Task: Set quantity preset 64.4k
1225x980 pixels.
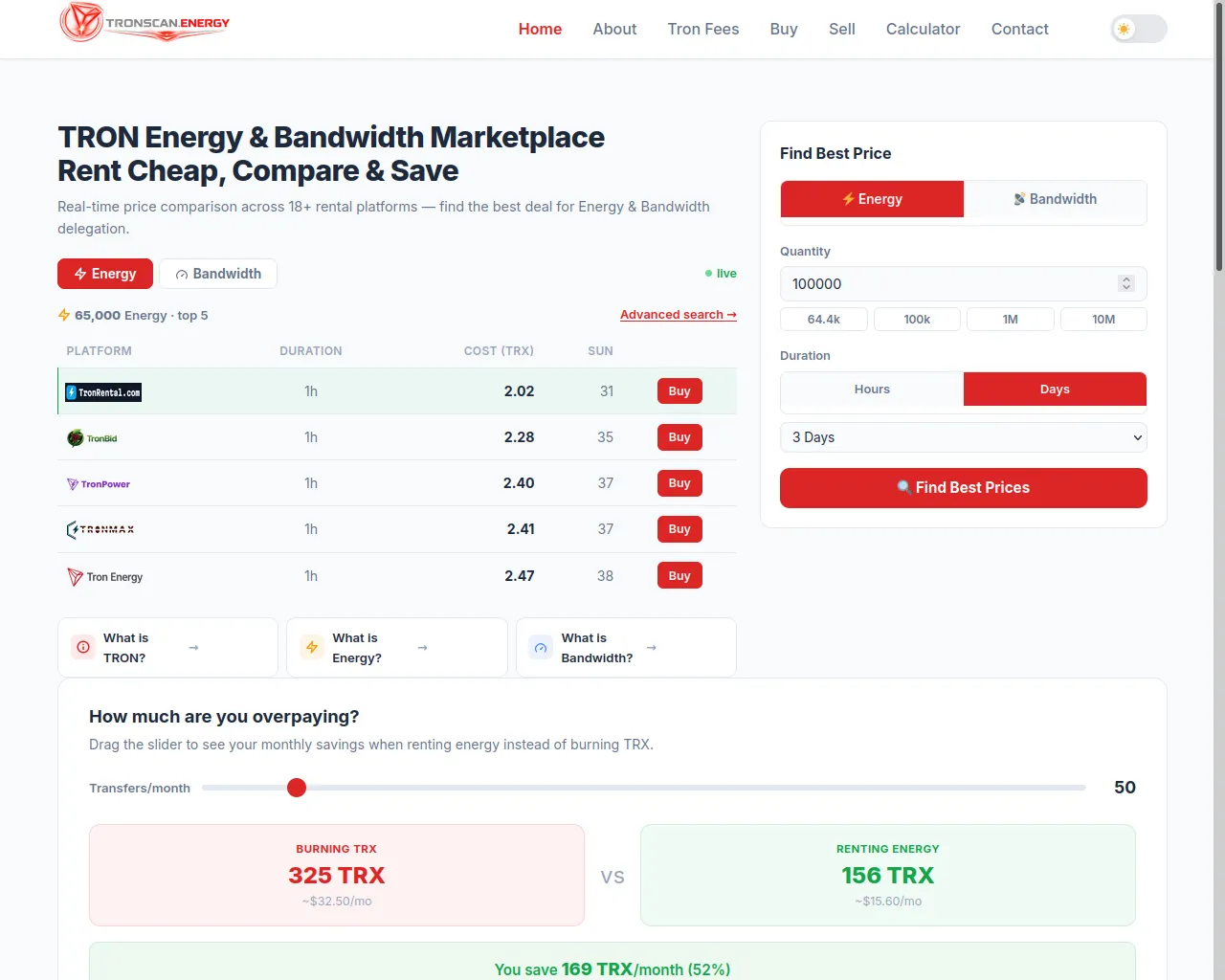Action: (x=824, y=320)
